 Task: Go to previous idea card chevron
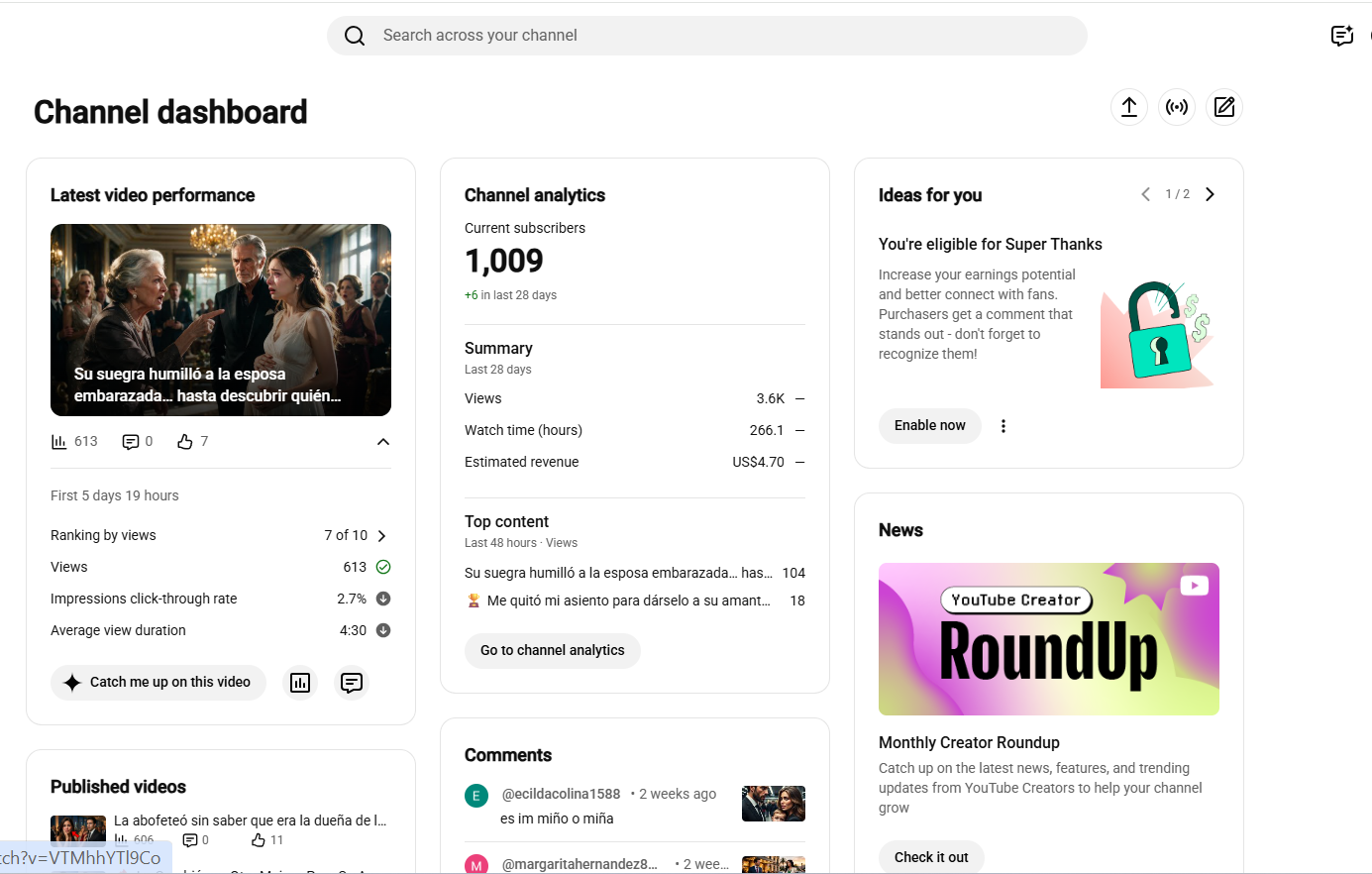(1145, 194)
